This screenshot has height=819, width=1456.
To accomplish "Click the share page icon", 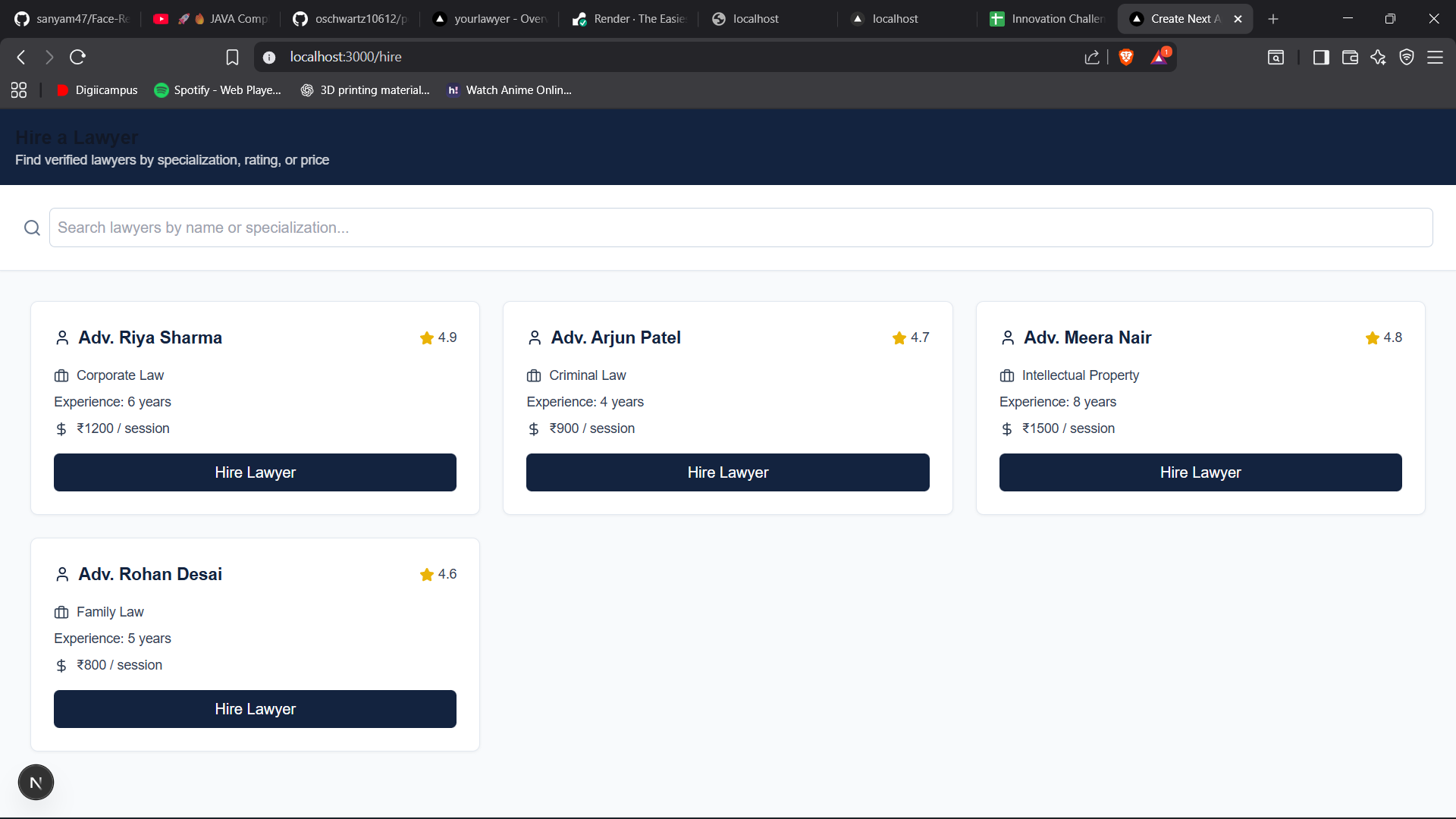I will pos(1092,57).
